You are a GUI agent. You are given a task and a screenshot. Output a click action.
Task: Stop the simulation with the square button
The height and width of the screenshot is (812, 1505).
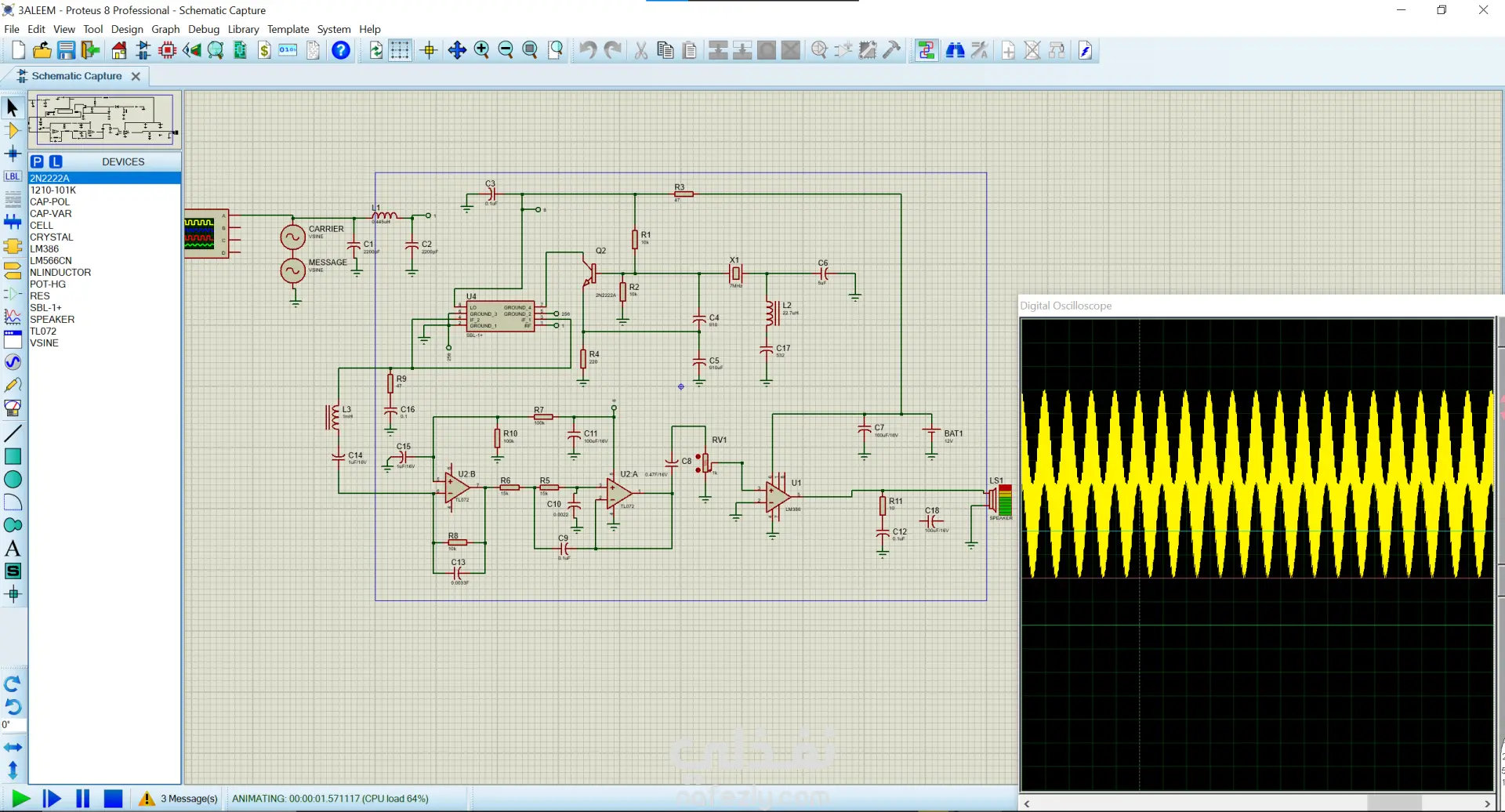pyautogui.click(x=113, y=799)
